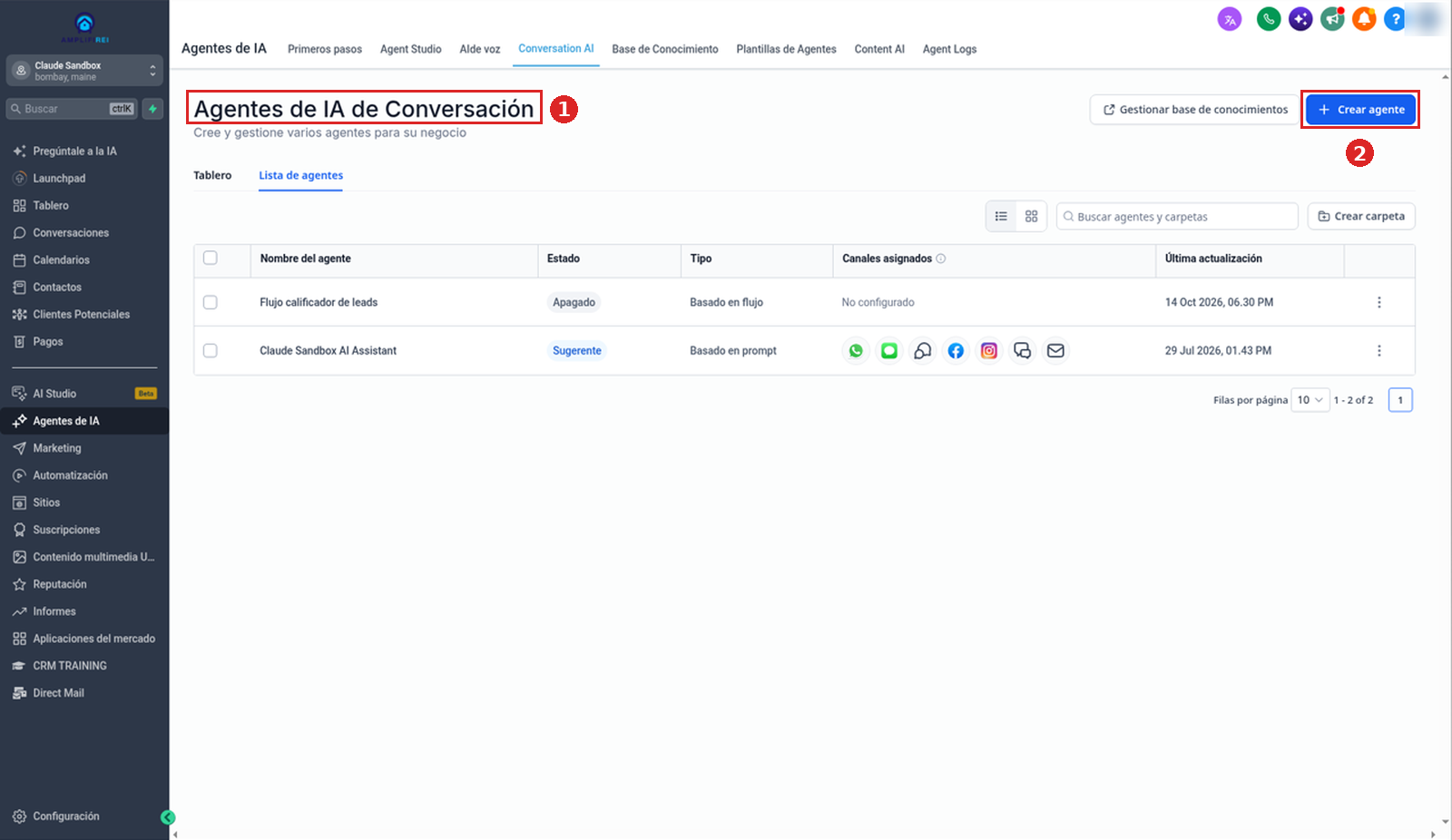The width and height of the screenshot is (1452, 840).
Task: Click the Crear carpeta button
Action: [1361, 217]
